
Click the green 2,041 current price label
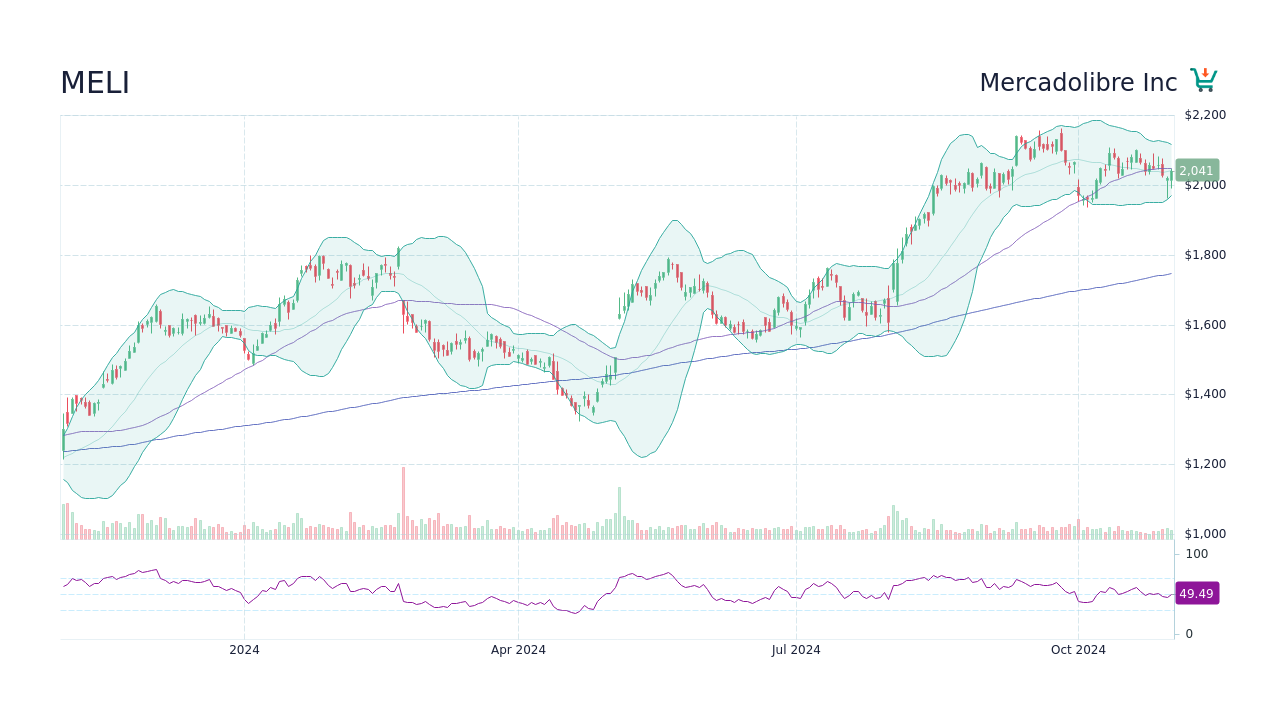pos(1197,171)
